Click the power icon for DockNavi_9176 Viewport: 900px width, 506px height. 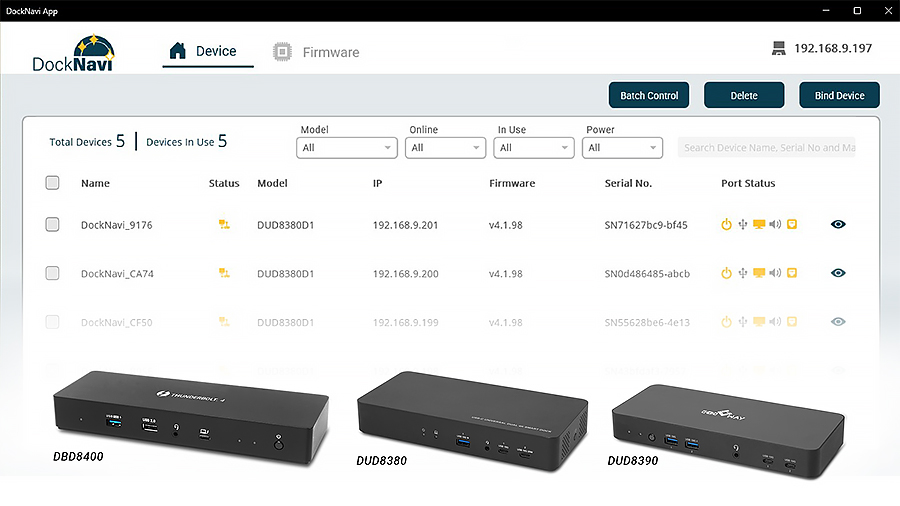tap(727, 225)
